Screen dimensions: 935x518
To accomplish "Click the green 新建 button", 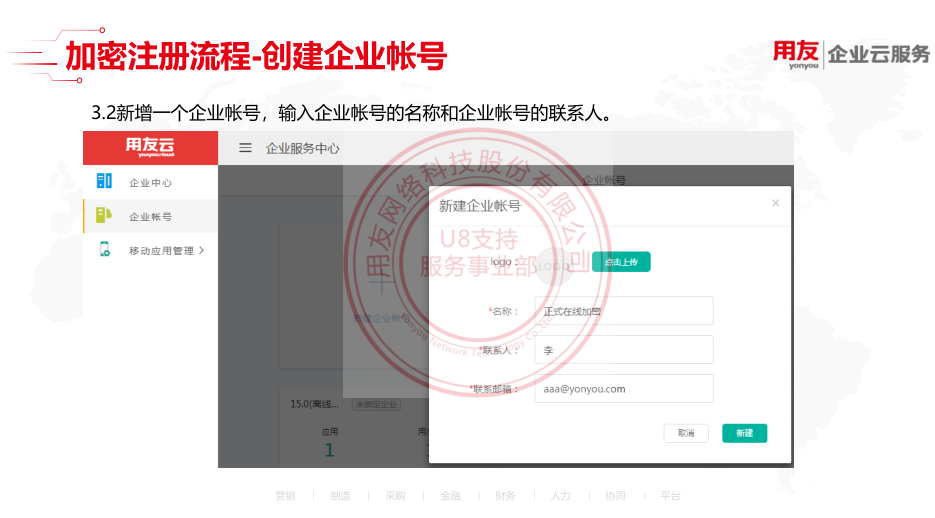I will (x=744, y=433).
